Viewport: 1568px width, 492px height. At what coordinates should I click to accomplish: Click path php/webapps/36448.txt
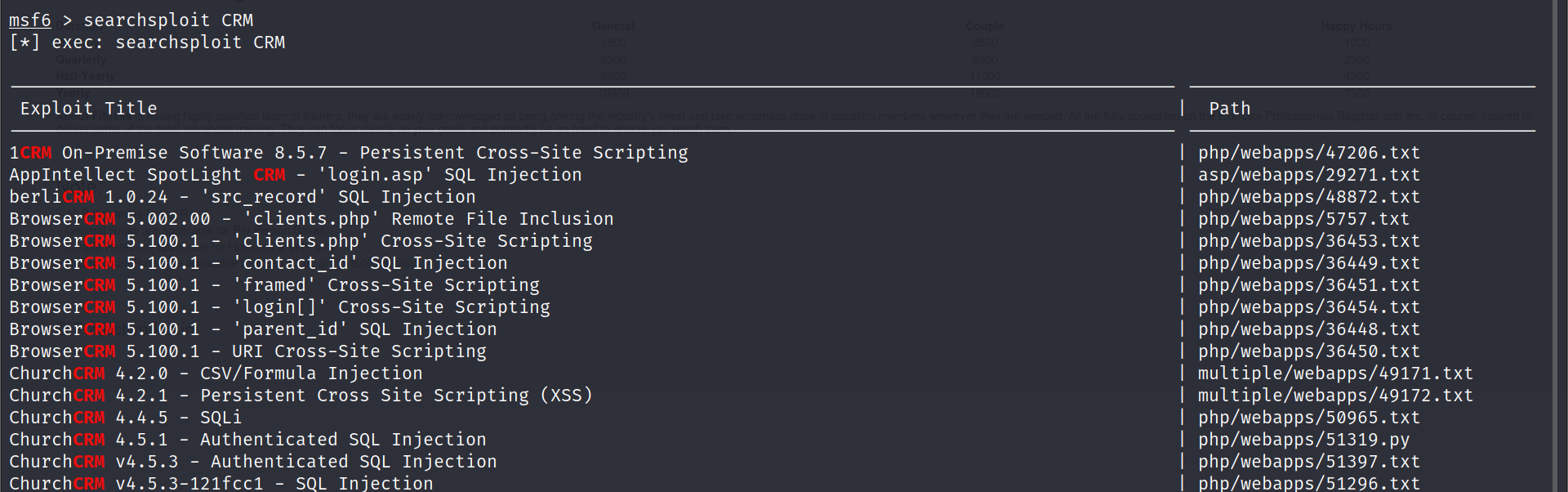(1309, 329)
